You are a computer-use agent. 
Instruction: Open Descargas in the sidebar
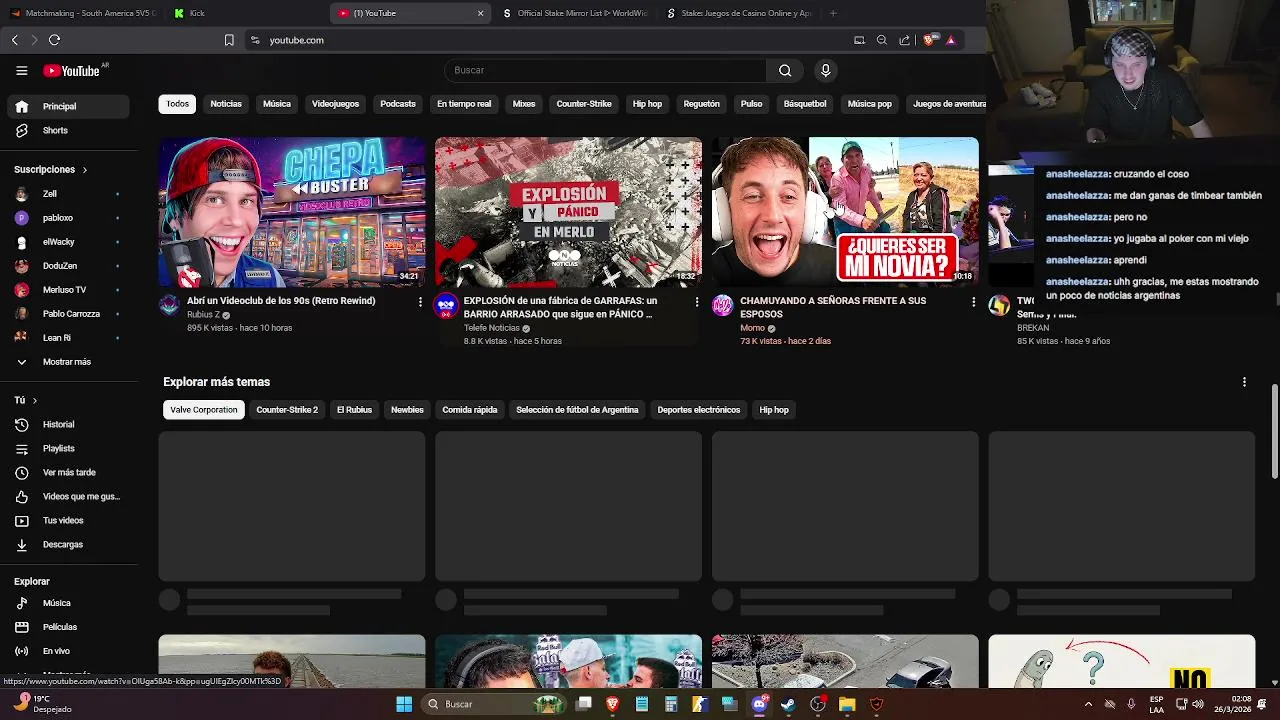[68, 544]
